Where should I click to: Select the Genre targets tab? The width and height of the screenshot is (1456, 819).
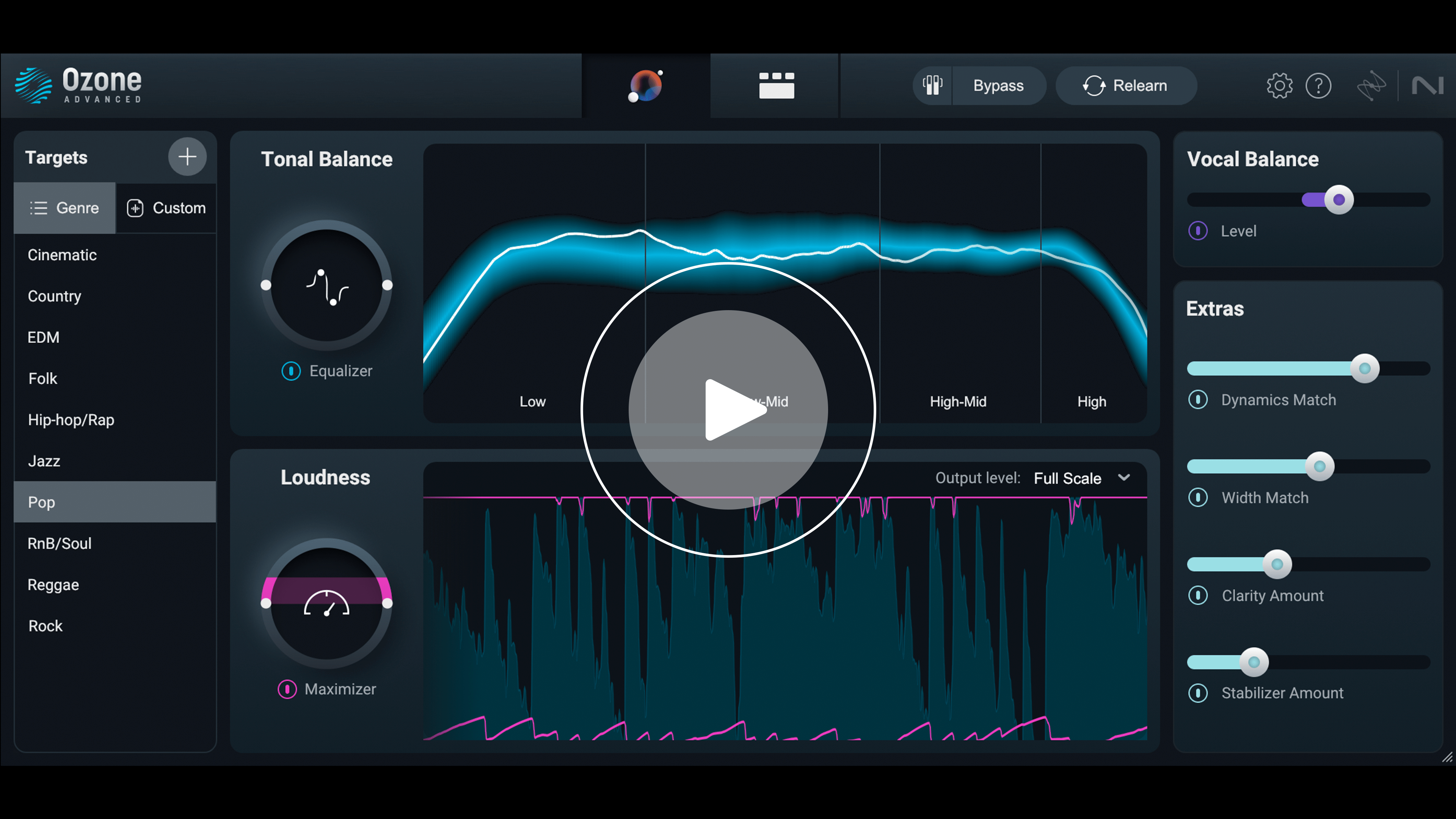(64, 208)
